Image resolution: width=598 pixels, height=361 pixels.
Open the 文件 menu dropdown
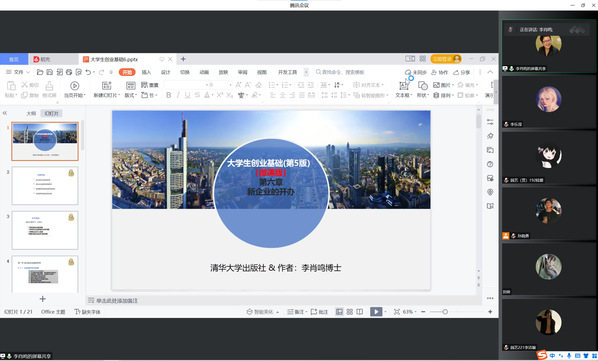pyautogui.click(x=18, y=72)
